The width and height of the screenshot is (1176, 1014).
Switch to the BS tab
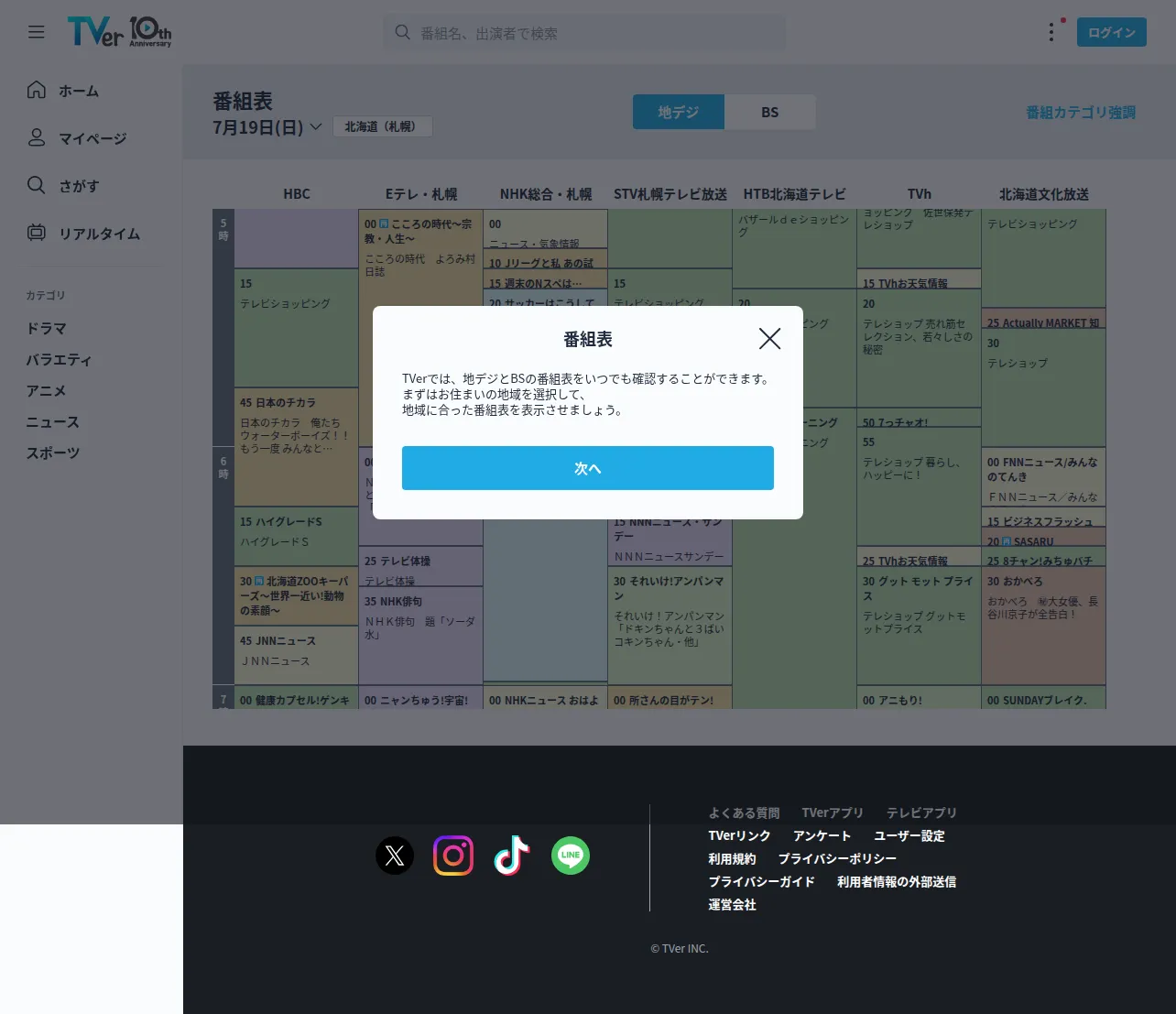coord(770,112)
